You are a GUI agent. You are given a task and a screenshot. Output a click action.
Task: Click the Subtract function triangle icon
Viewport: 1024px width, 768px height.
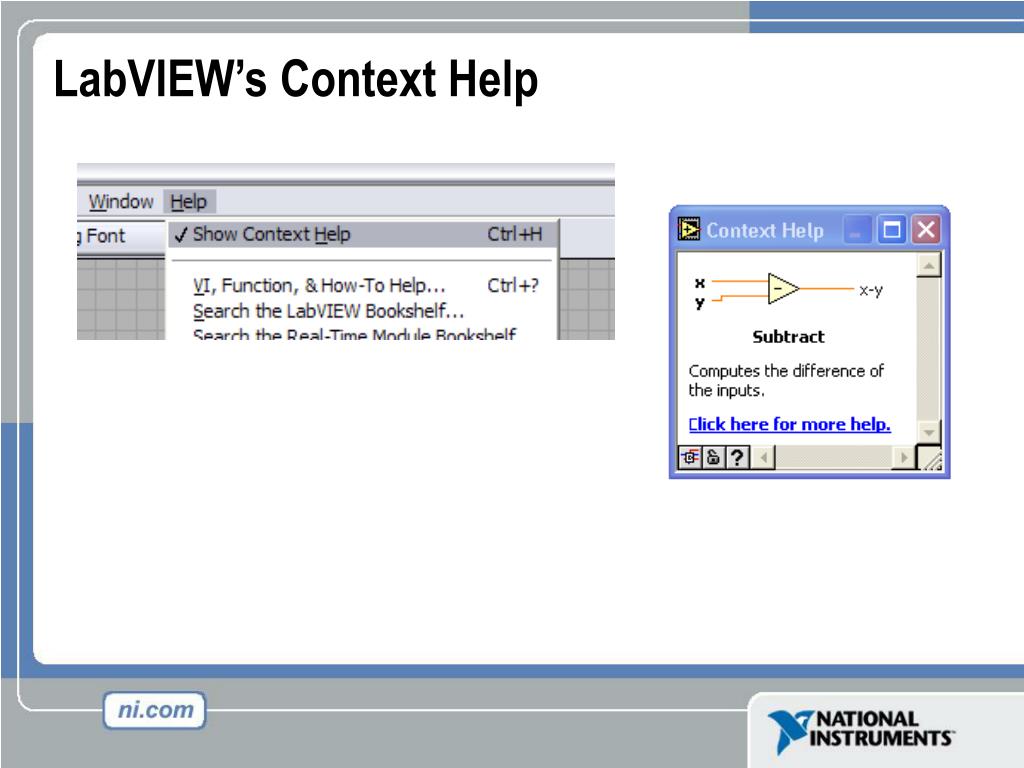click(x=782, y=288)
